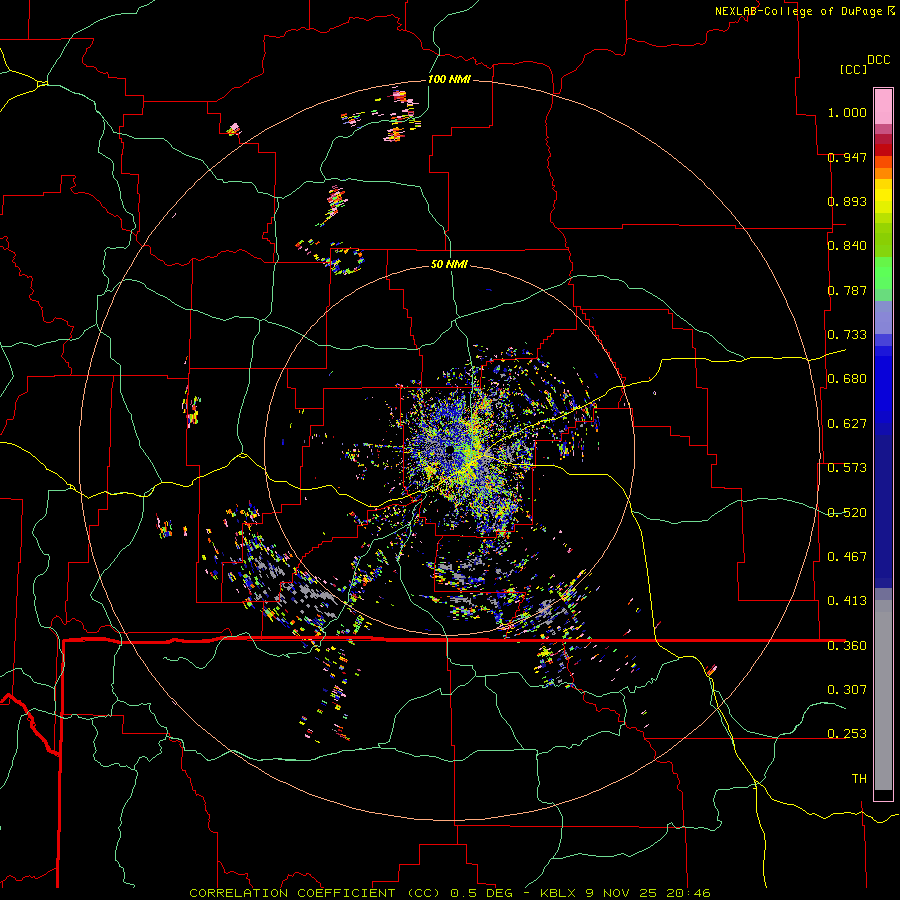Click the 0.840 color scale value
Viewport: 900px width, 900px height.
click(x=847, y=246)
